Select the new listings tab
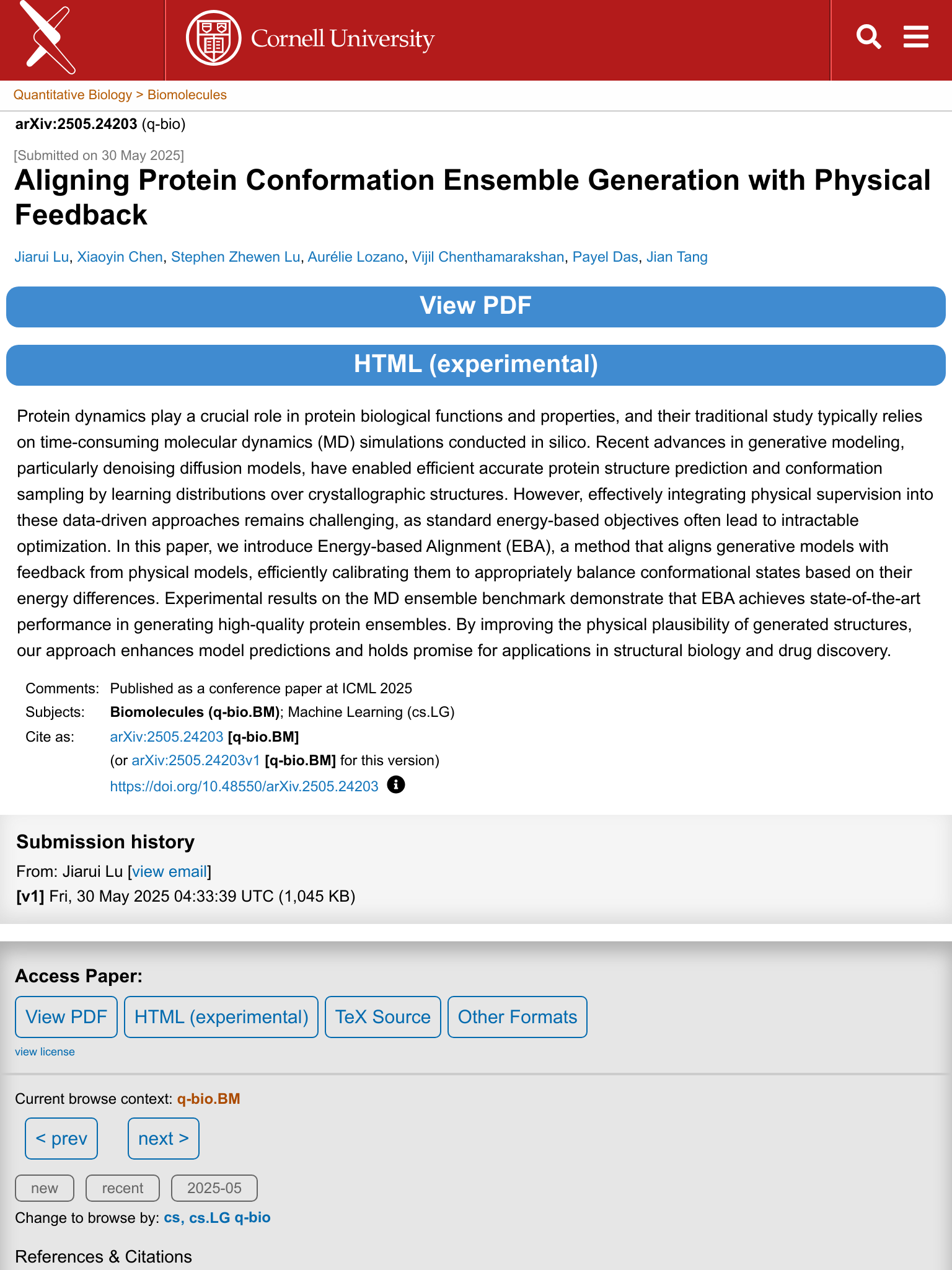Viewport: 952px width, 1270px height. point(45,1188)
